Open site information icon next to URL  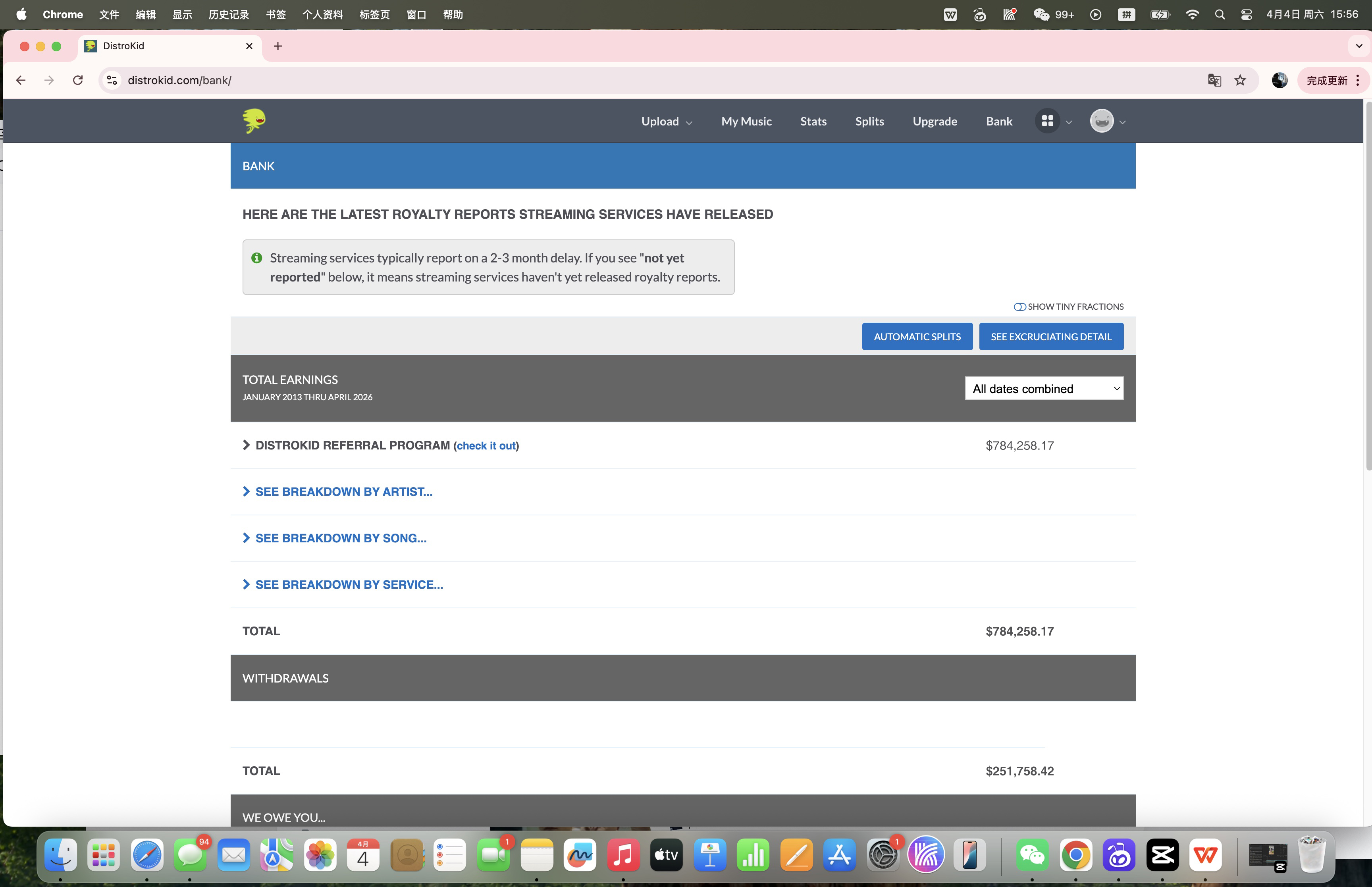click(112, 80)
